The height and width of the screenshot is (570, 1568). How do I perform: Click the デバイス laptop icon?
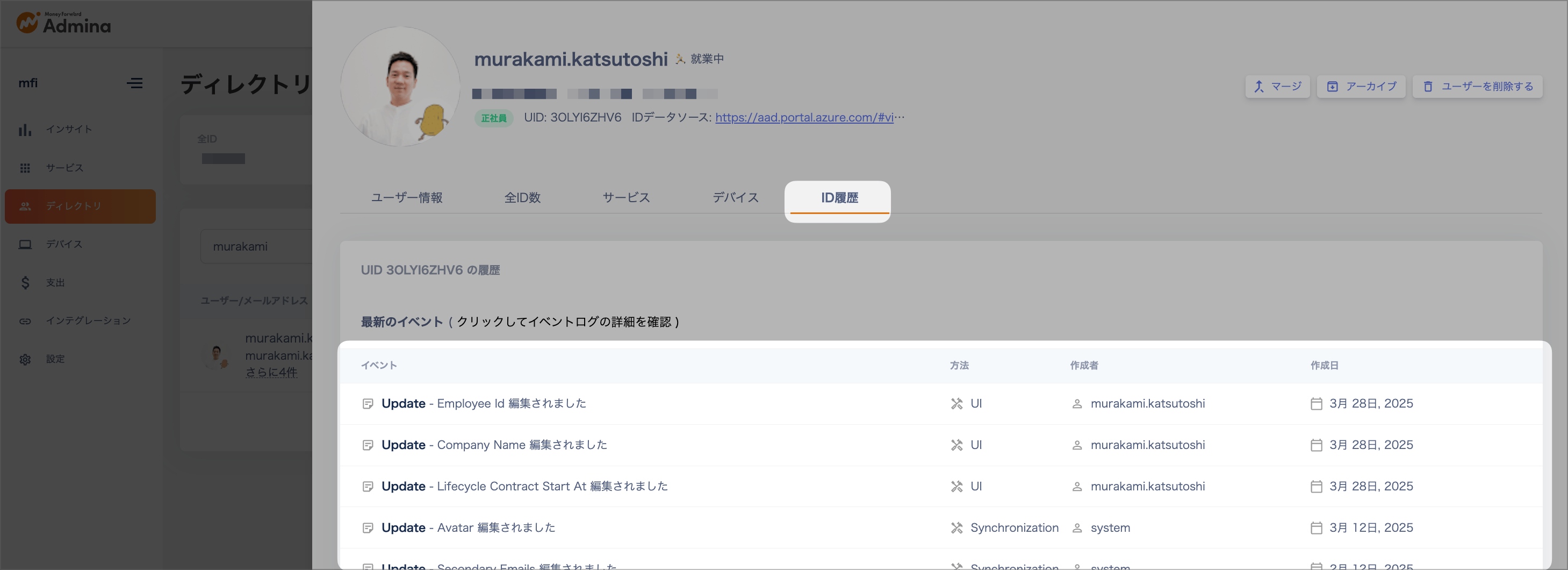tap(25, 244)
